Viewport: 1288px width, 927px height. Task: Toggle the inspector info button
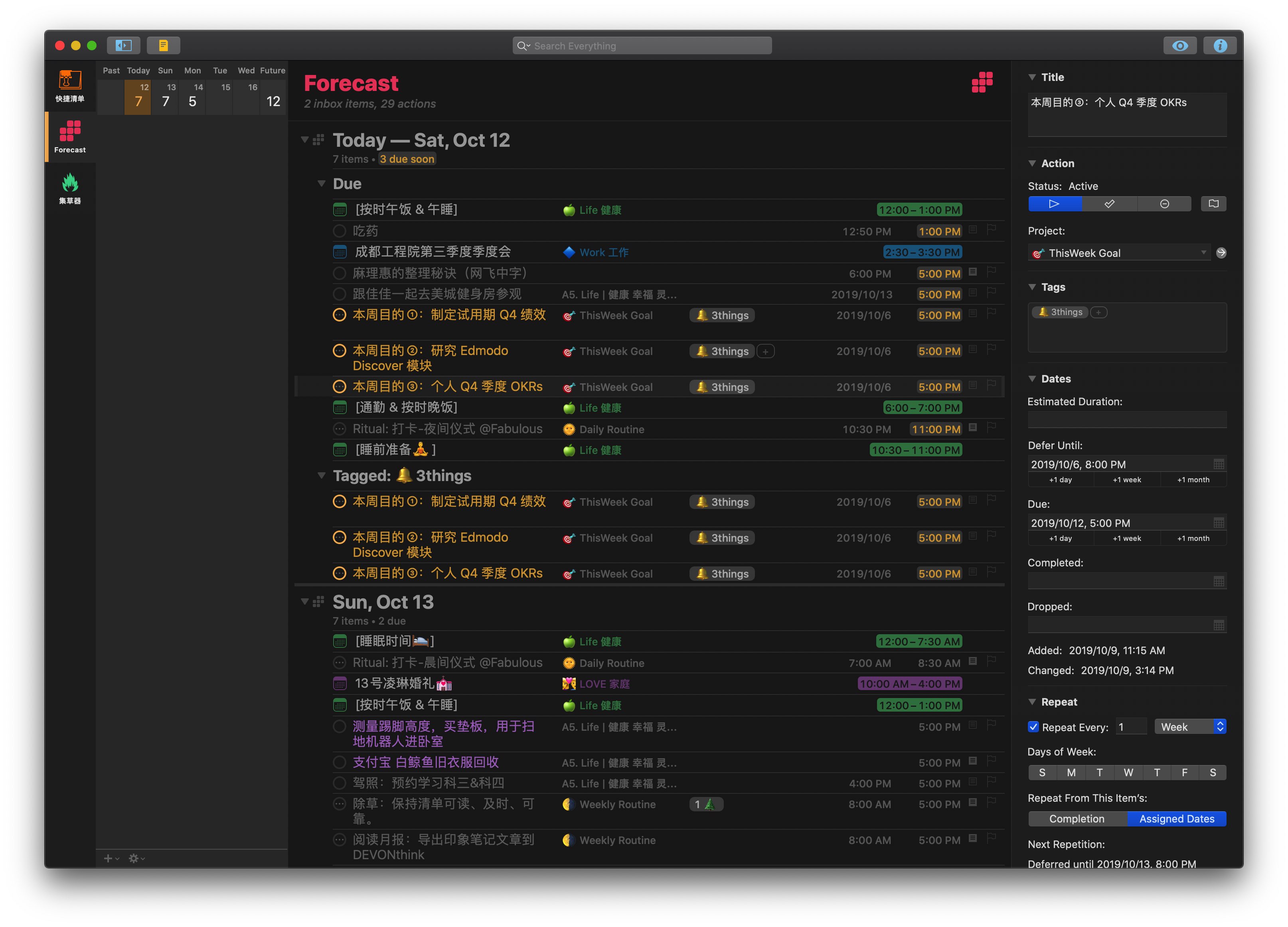pyautogui.click(x=1219, y=45)
